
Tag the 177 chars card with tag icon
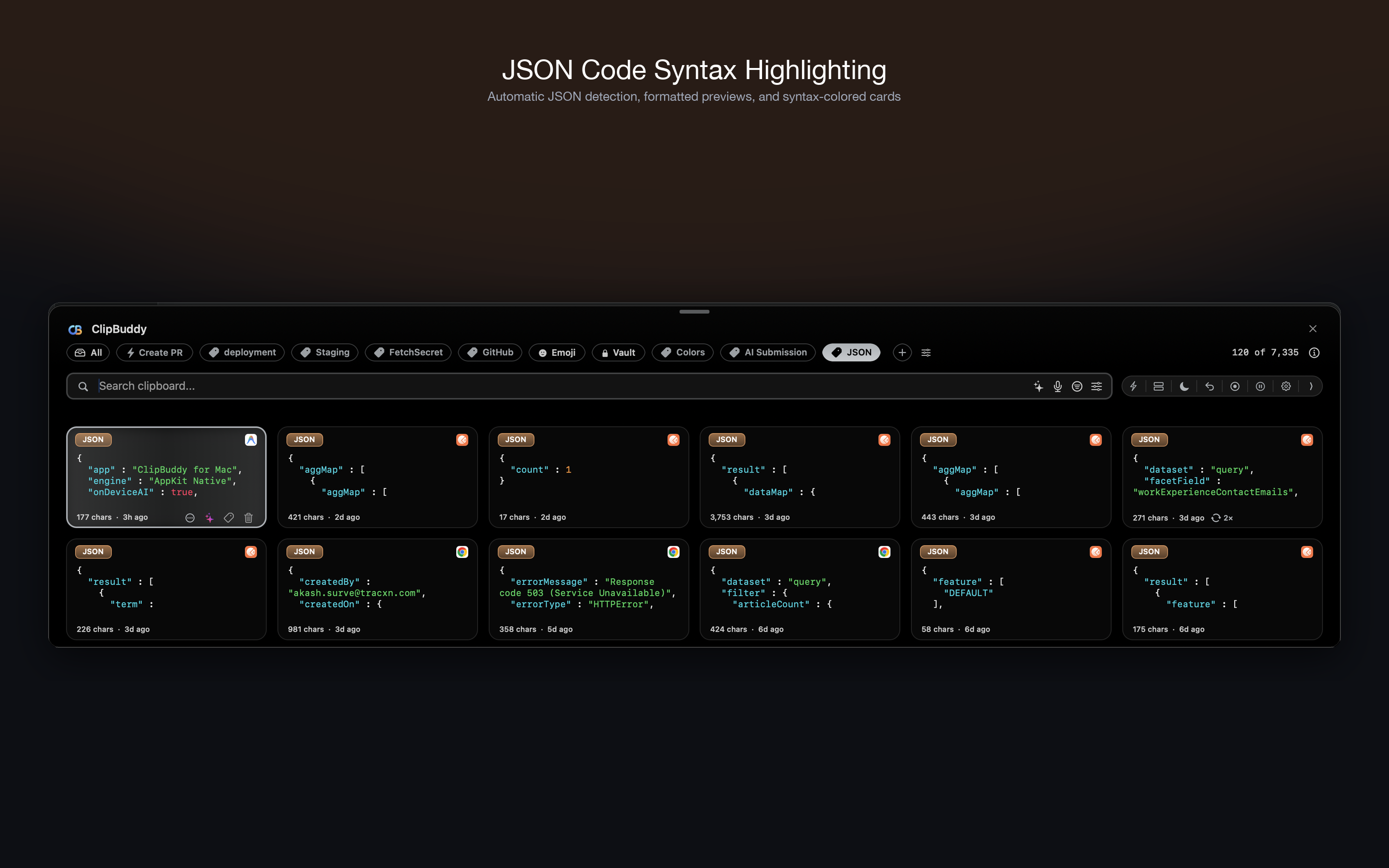(x=229, y=518)
